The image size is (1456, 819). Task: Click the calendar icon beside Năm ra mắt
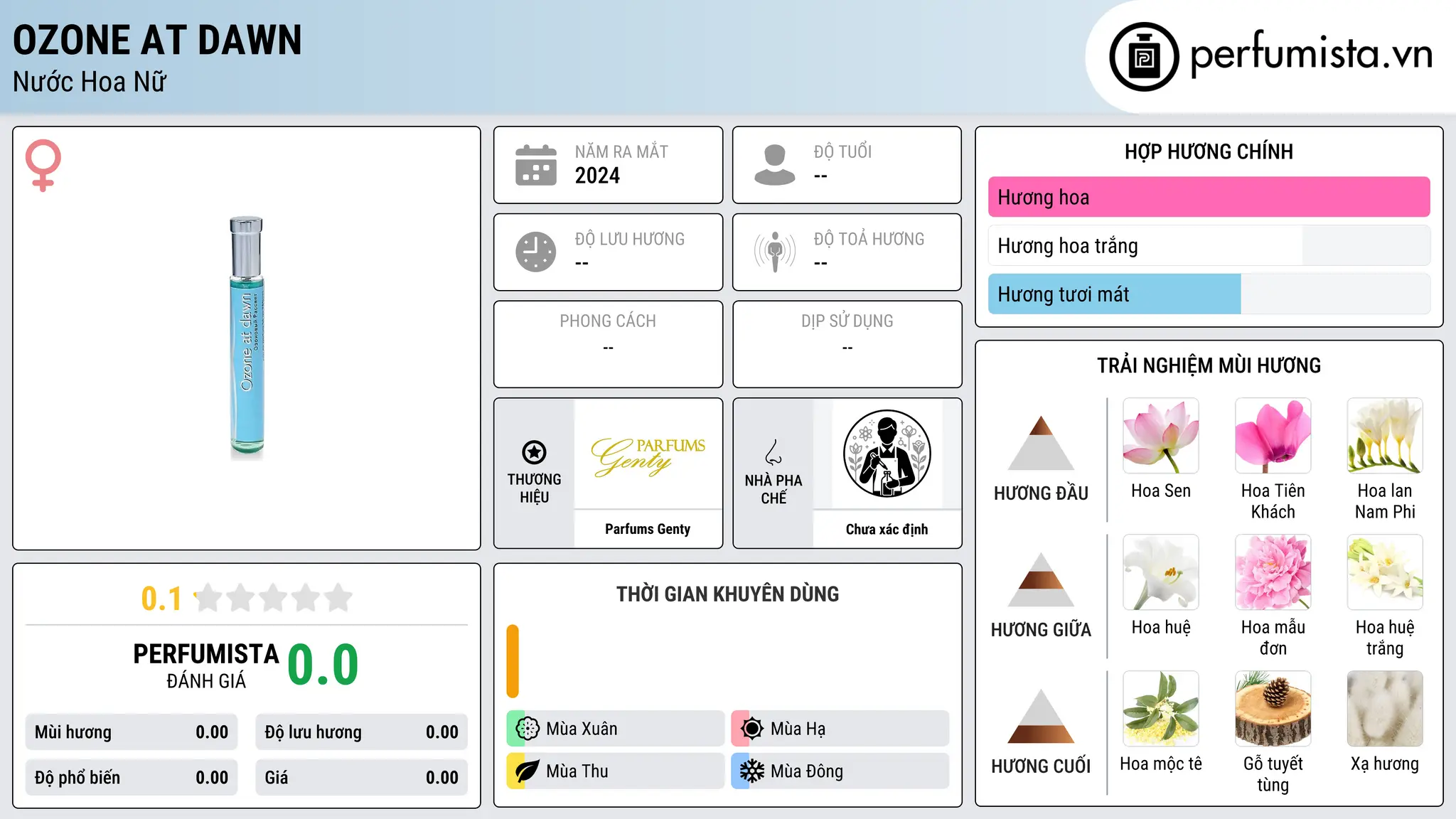[536, 165]
